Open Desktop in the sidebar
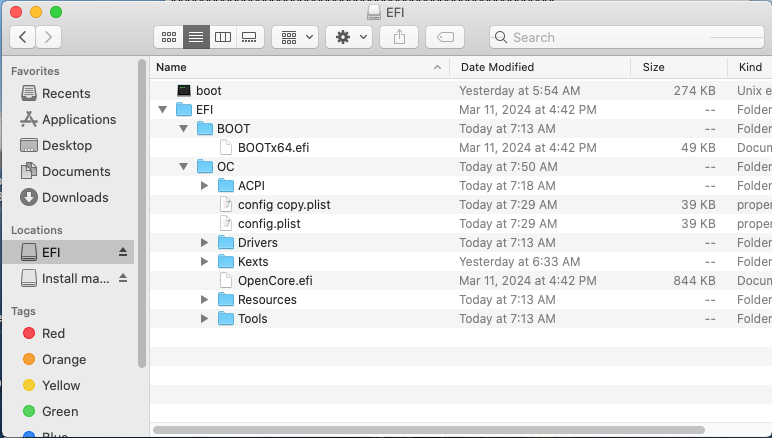This screenshot has width=772, height=438. (56, 146)
